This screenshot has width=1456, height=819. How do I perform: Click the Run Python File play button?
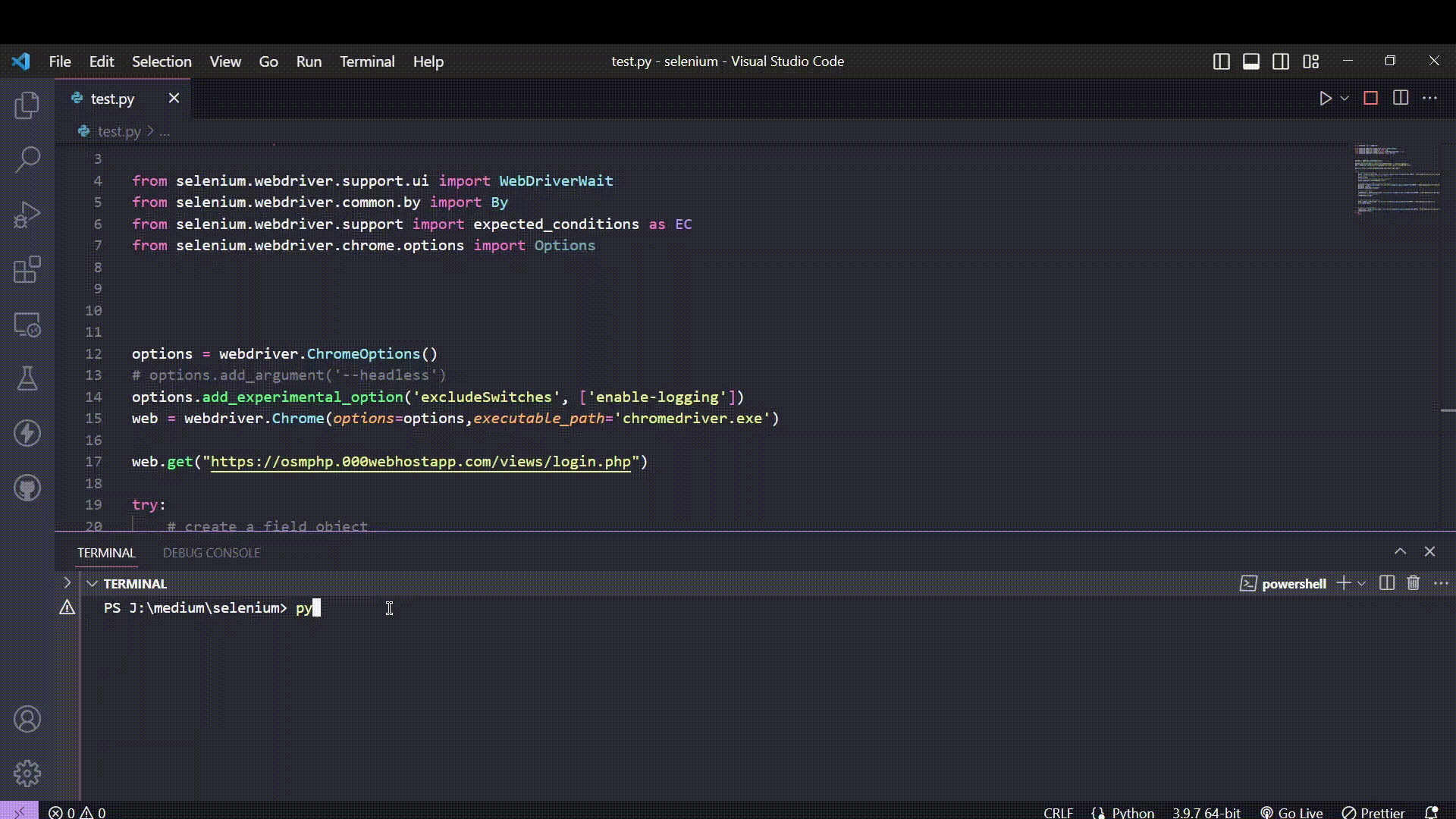click(x=1325, y=99)
